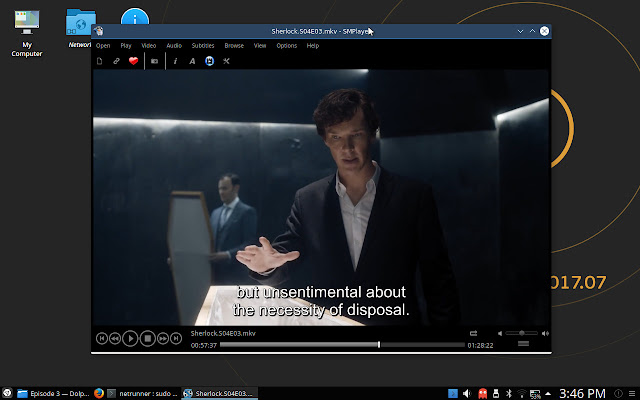This screenshot has width=640, height=400.
Task: Expand hidden system tray icons arrow
Action: point(548,393)
